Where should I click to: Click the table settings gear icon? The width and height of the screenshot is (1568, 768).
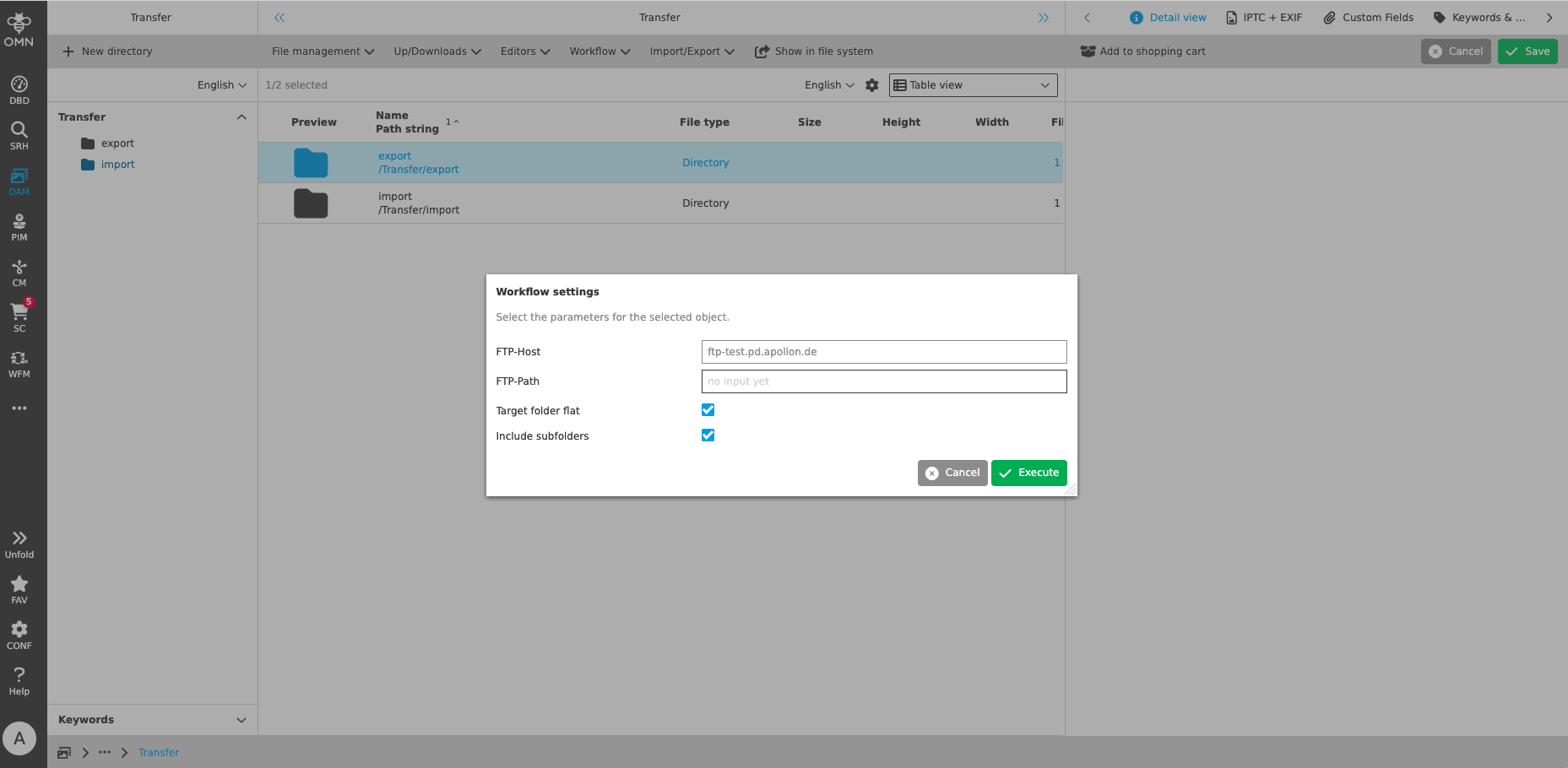[x=872, y=85]
